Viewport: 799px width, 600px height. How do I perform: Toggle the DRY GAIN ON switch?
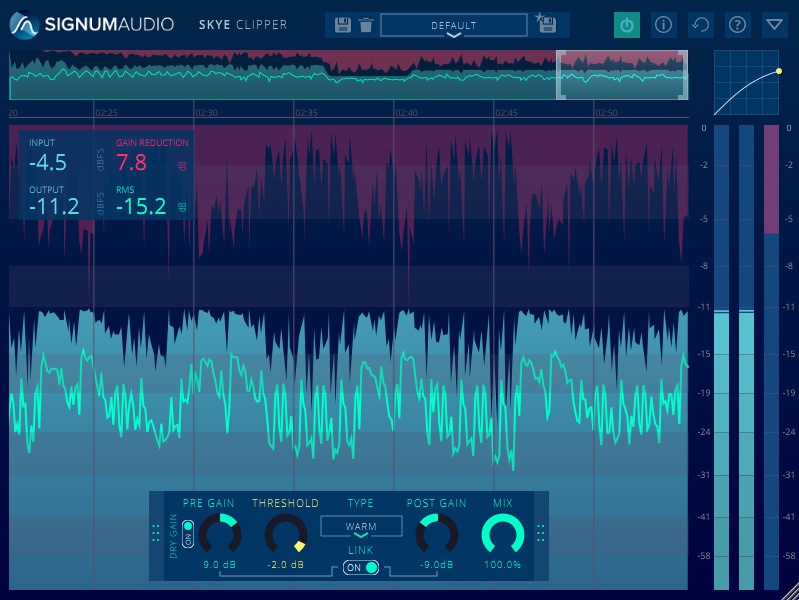188,534
